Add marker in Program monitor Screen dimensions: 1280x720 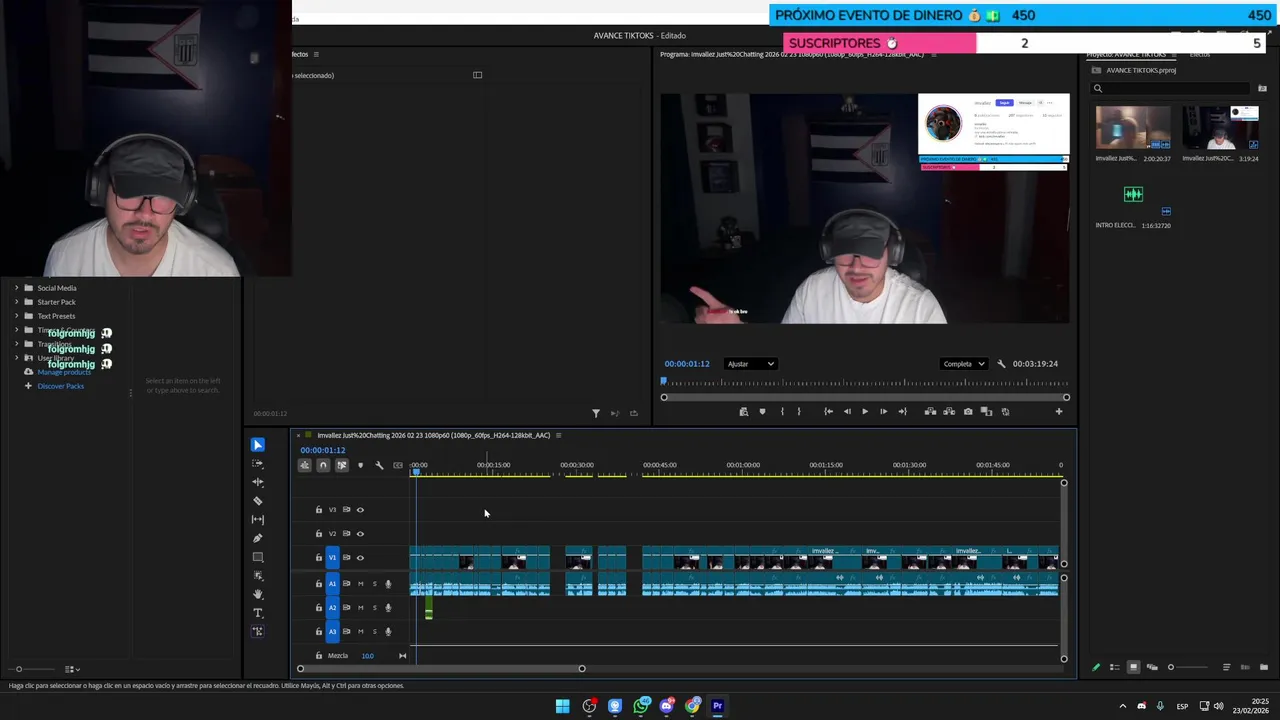point(762,412)
